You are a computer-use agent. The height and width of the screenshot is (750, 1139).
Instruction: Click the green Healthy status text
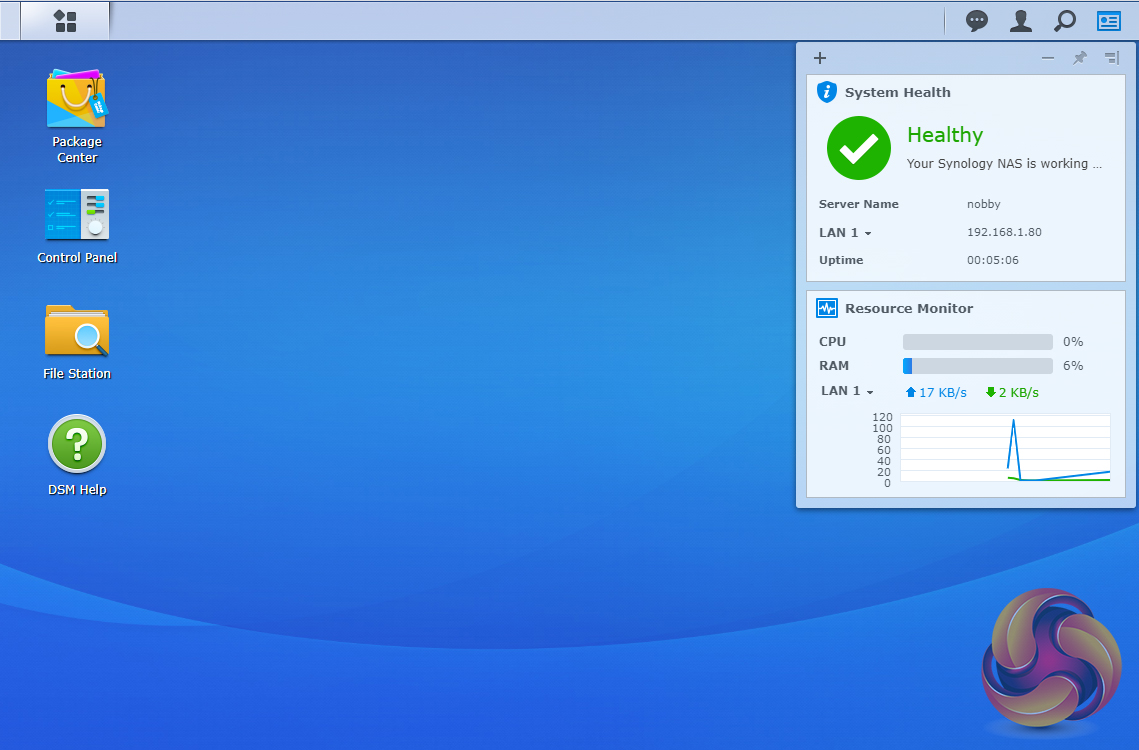[945, 135]
